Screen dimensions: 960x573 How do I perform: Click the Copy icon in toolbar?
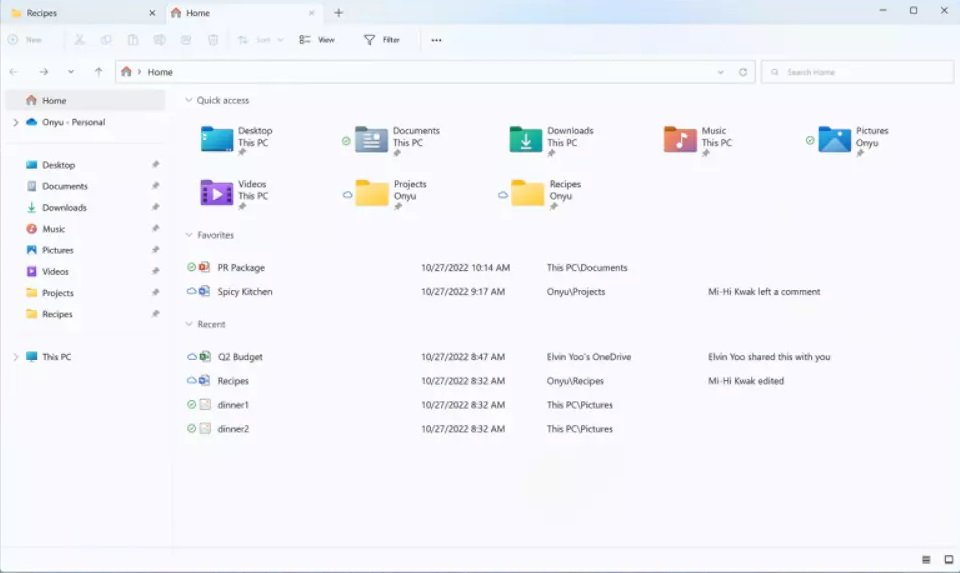pos(106,40)
